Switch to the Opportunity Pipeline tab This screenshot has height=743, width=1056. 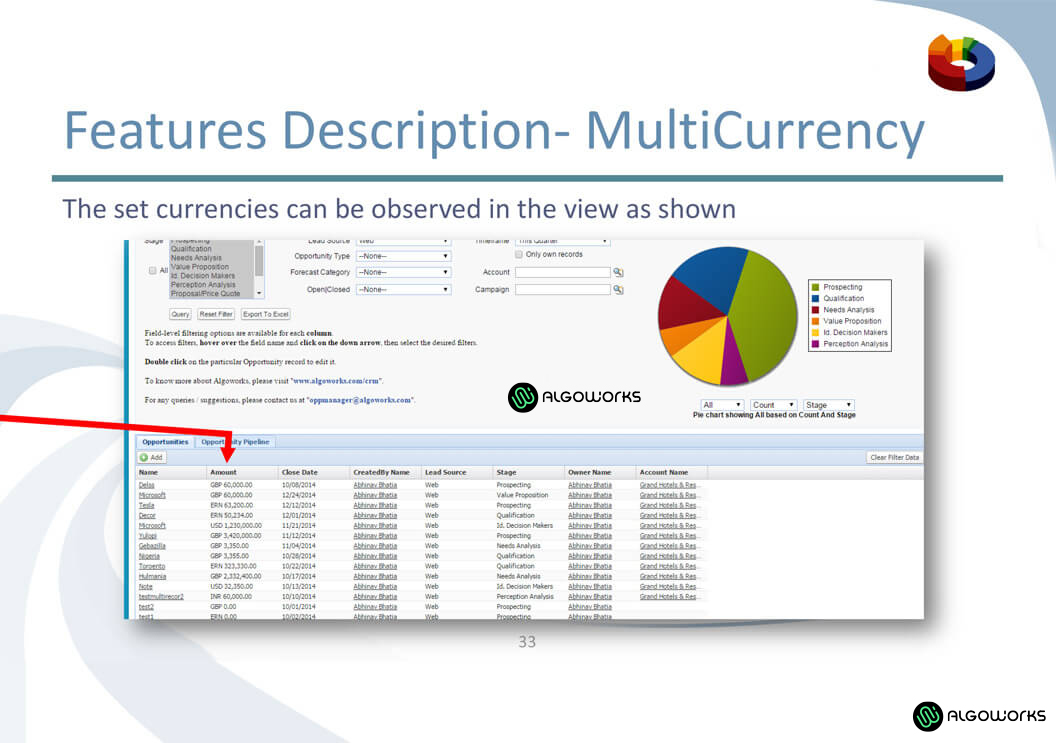pos(235,441)
